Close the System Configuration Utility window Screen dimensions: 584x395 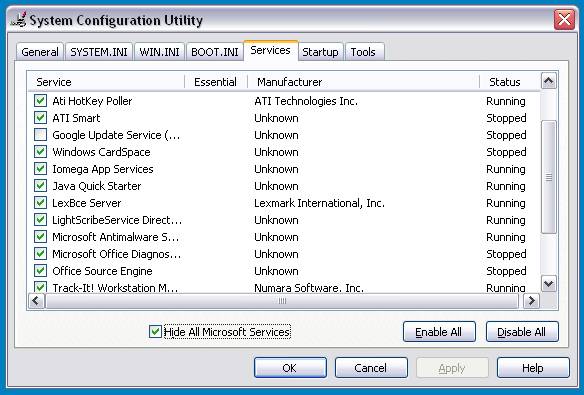click(x=564, y=19)
